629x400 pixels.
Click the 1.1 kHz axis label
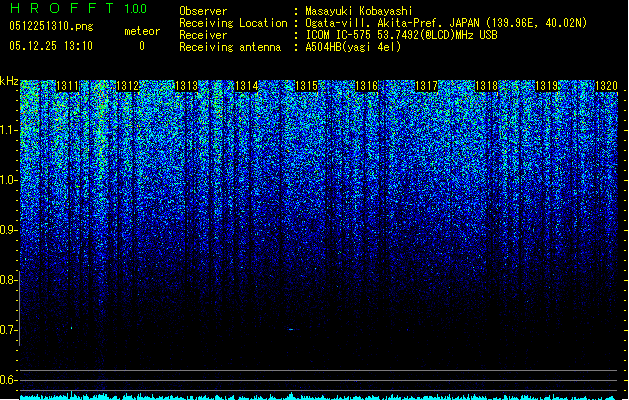pos(8,130)
